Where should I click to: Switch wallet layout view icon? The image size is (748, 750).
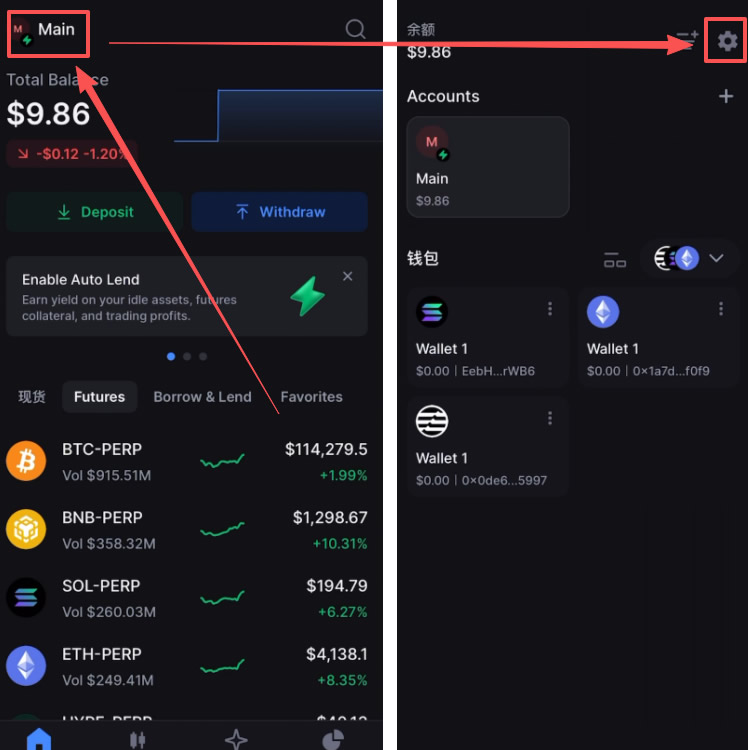[615, 259]
